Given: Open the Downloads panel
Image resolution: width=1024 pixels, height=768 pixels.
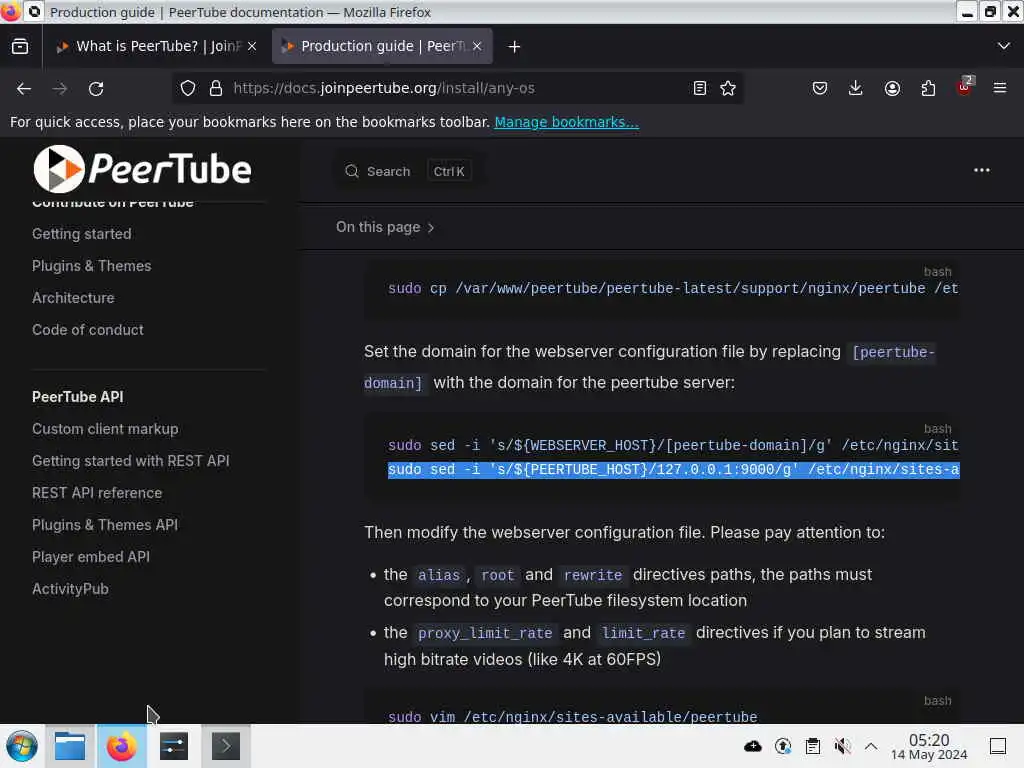Looking at the screenshot, I should click(x=856, y=88).
